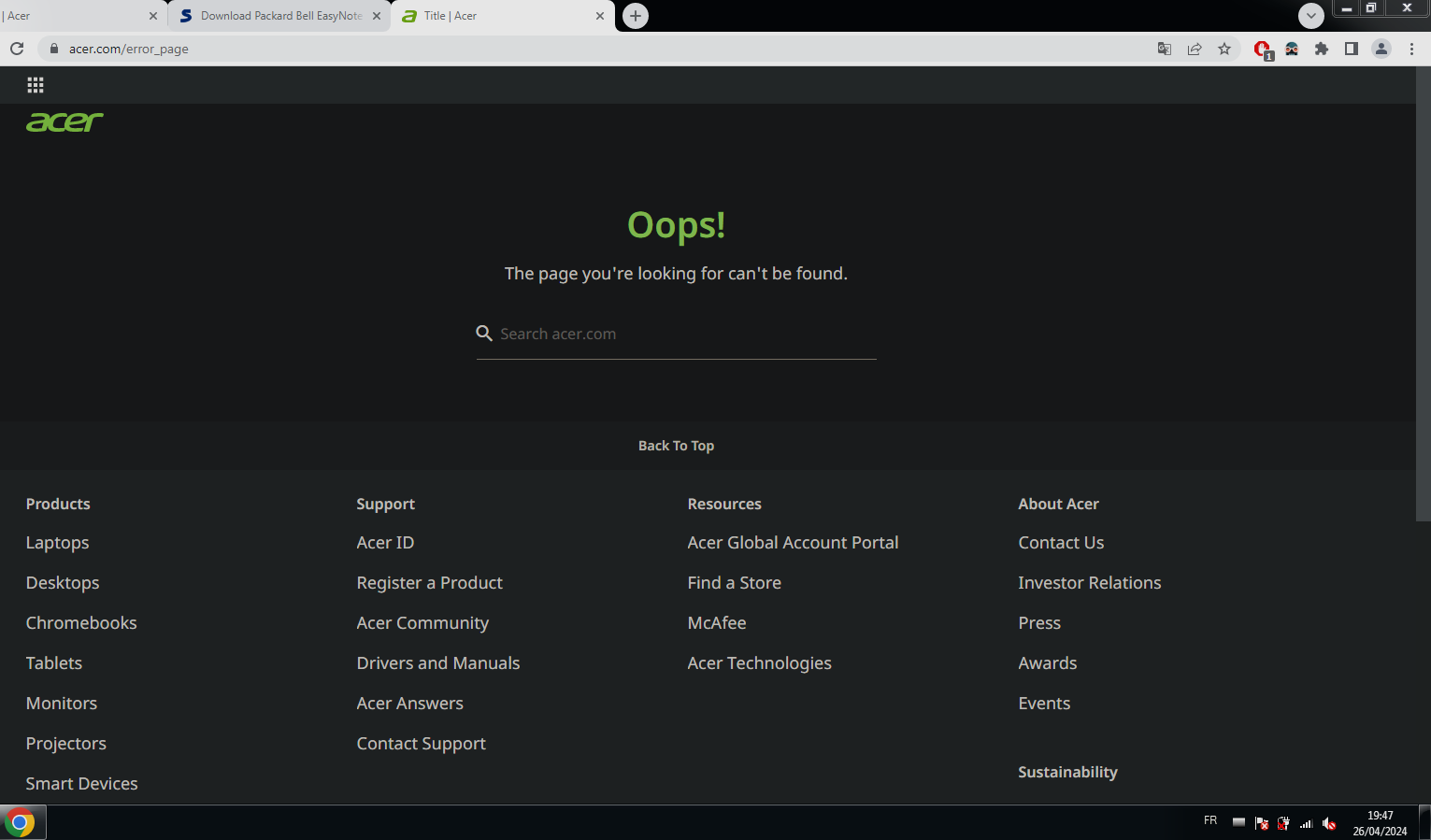Click the Back To Top link
This screenshot has height=840, width=1431.
click(676, 446)
